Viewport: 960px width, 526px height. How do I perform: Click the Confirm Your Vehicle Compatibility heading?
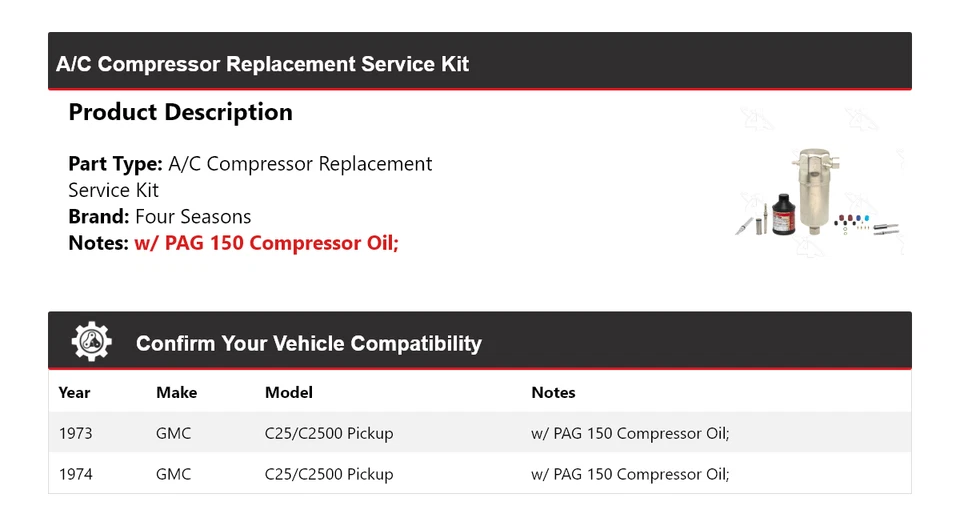click(308, 343)
